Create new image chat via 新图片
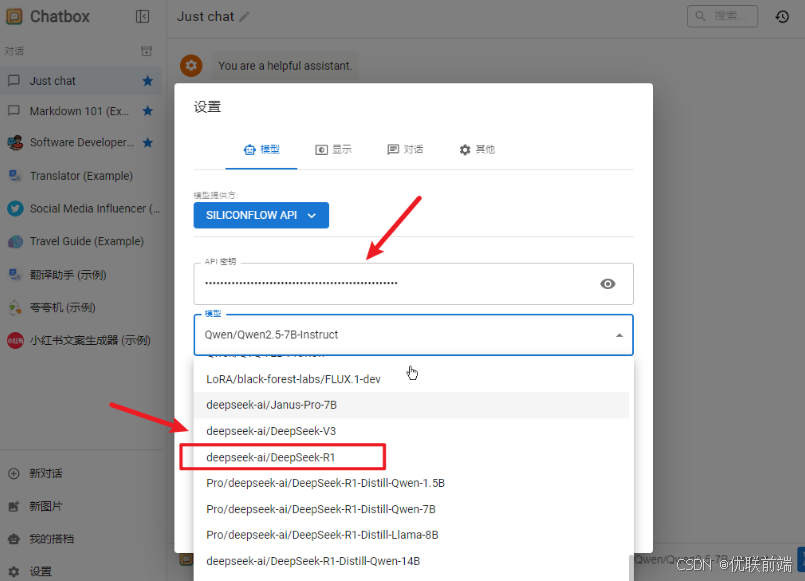 click(81, 506)
